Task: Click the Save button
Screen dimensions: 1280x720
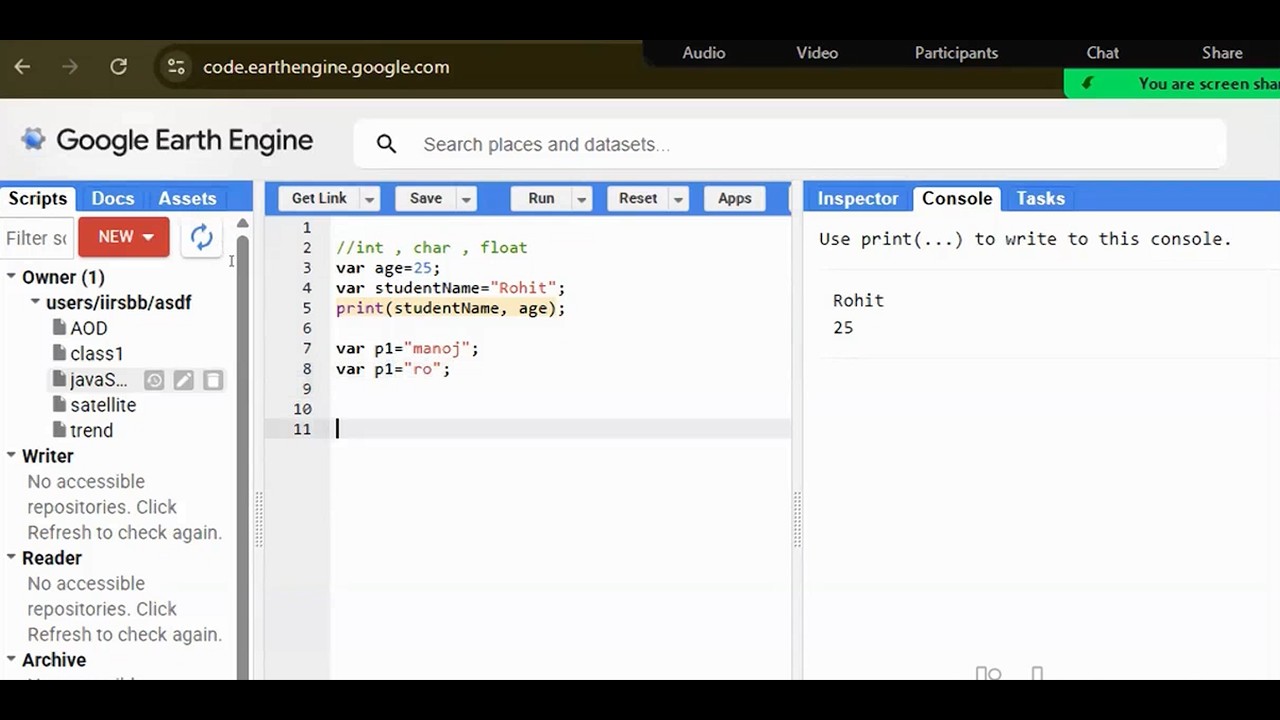Action: coord(426,198)
